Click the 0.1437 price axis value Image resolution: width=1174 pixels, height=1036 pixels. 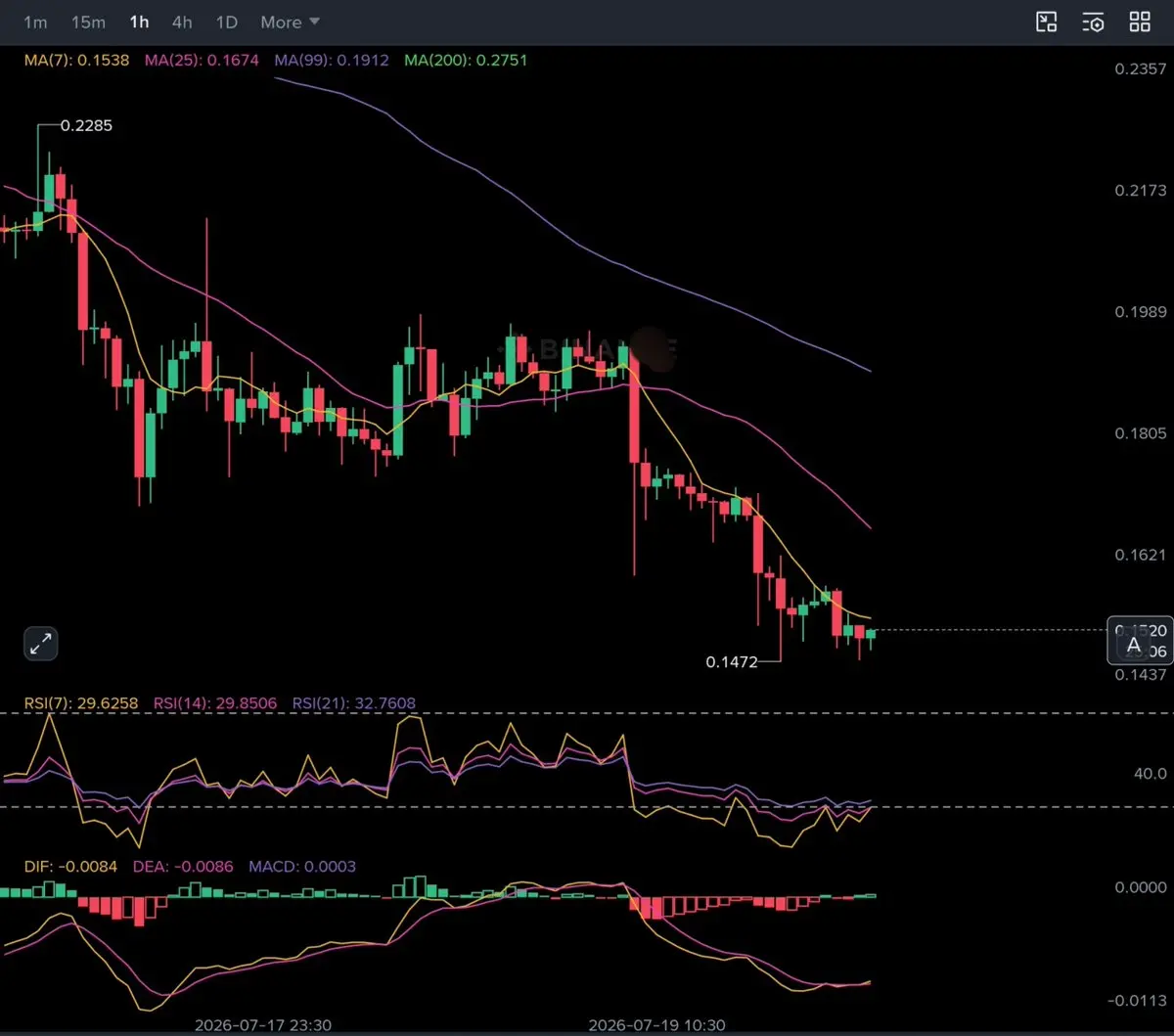click(1141, 675)
